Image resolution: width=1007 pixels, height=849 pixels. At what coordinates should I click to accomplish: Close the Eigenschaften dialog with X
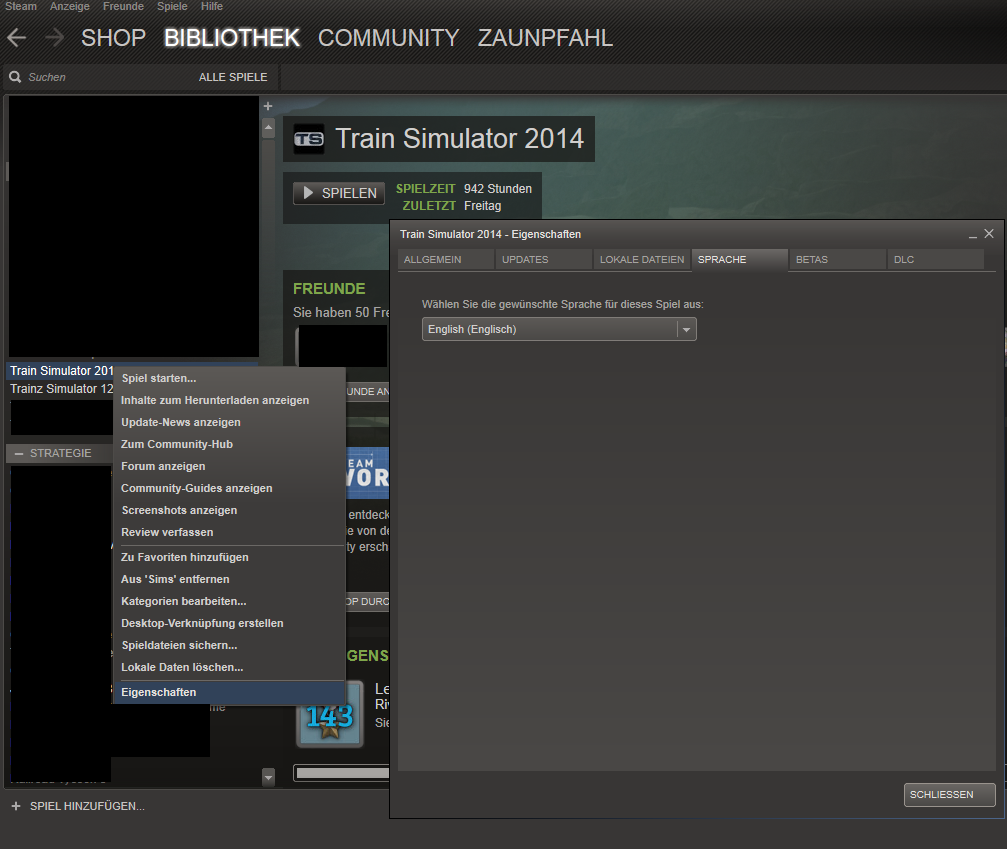[989, 234]
